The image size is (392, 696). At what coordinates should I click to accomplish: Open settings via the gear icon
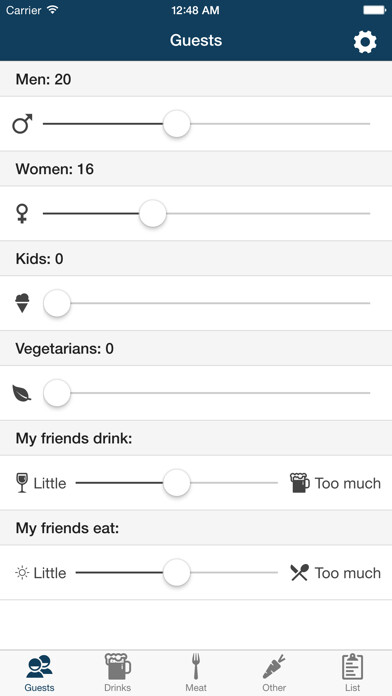point(365,42)
